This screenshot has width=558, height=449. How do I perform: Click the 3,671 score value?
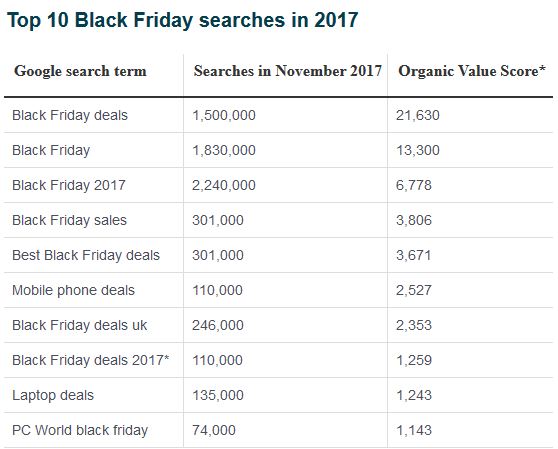pyautogui.click(x=414, y=255)
